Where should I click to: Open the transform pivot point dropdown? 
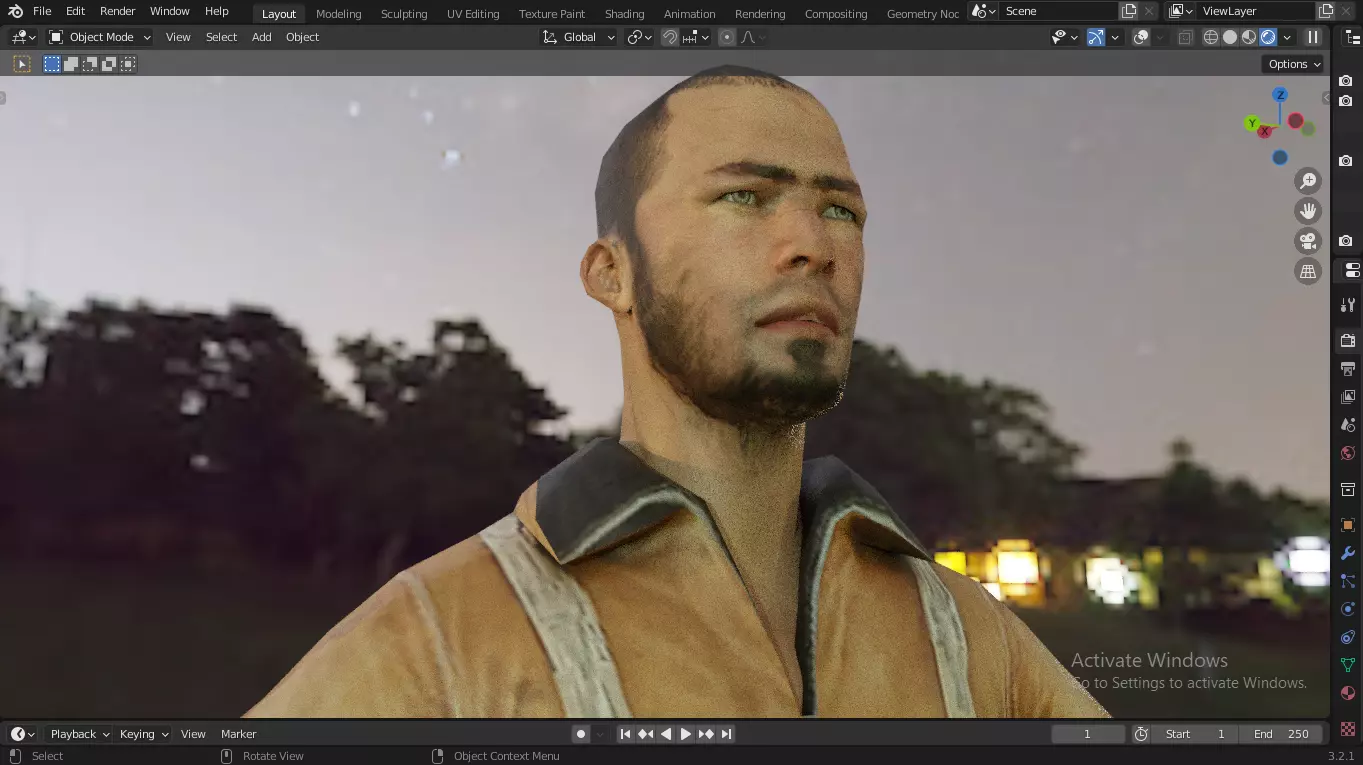point(639,37)
